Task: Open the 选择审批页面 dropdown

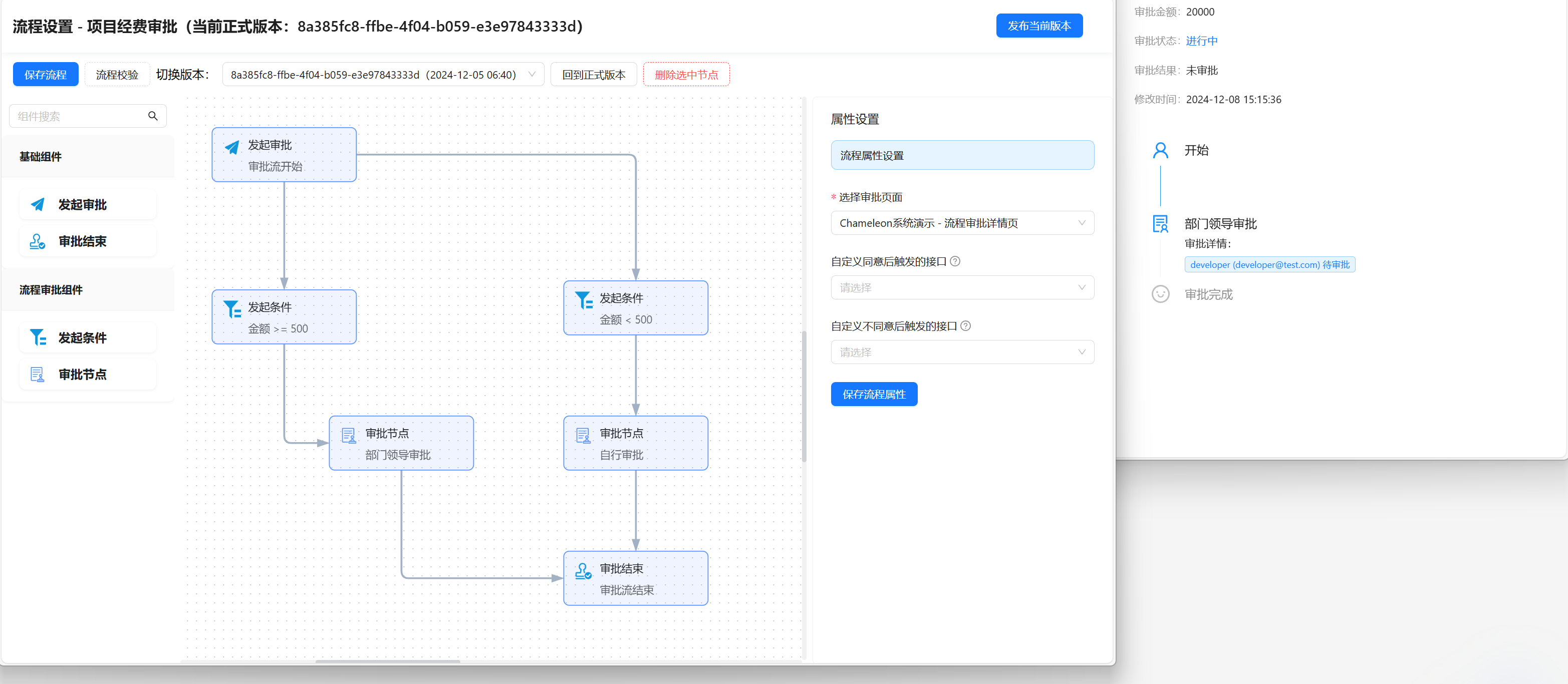Action: 962,223
